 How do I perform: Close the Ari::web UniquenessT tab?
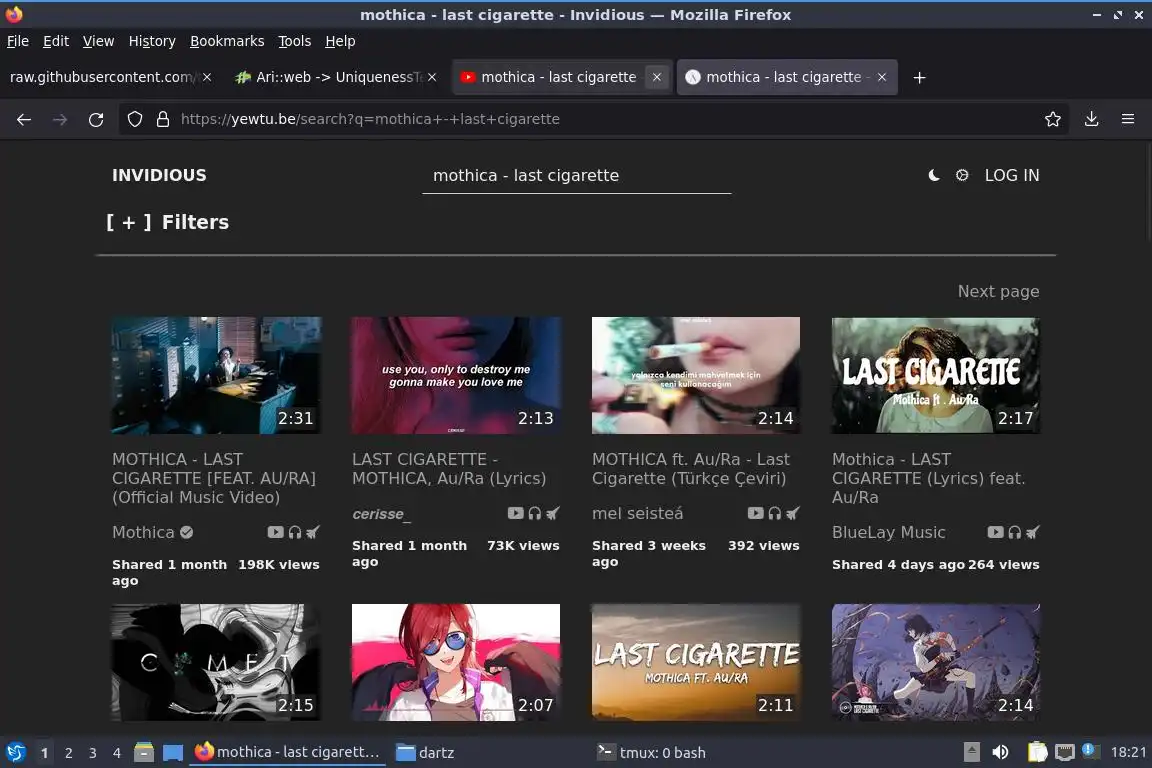[432, 77]
